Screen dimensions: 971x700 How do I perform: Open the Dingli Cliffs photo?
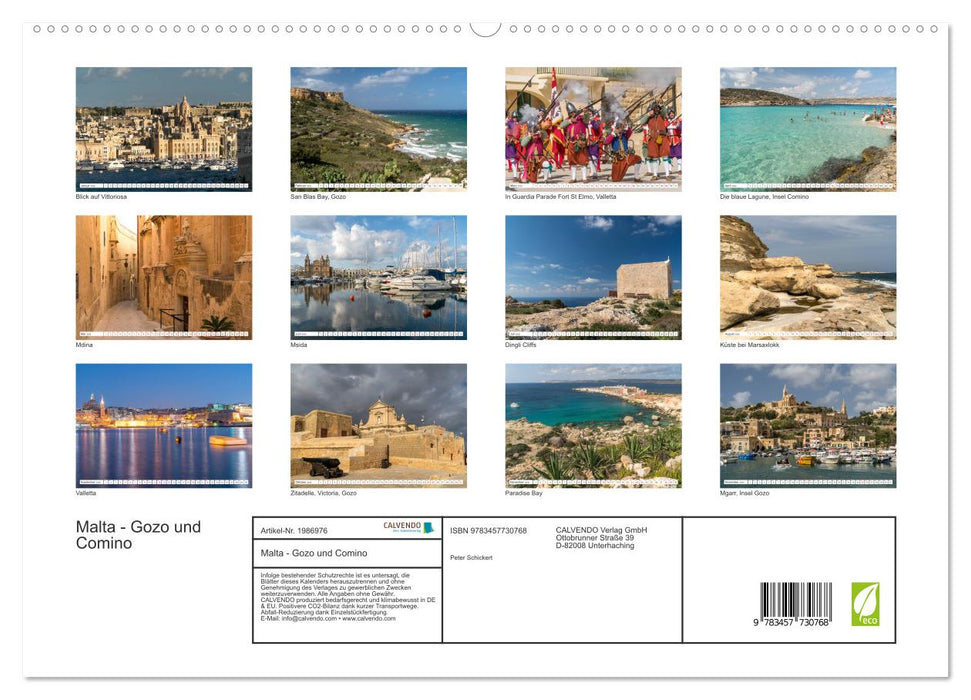pos(592,276)
